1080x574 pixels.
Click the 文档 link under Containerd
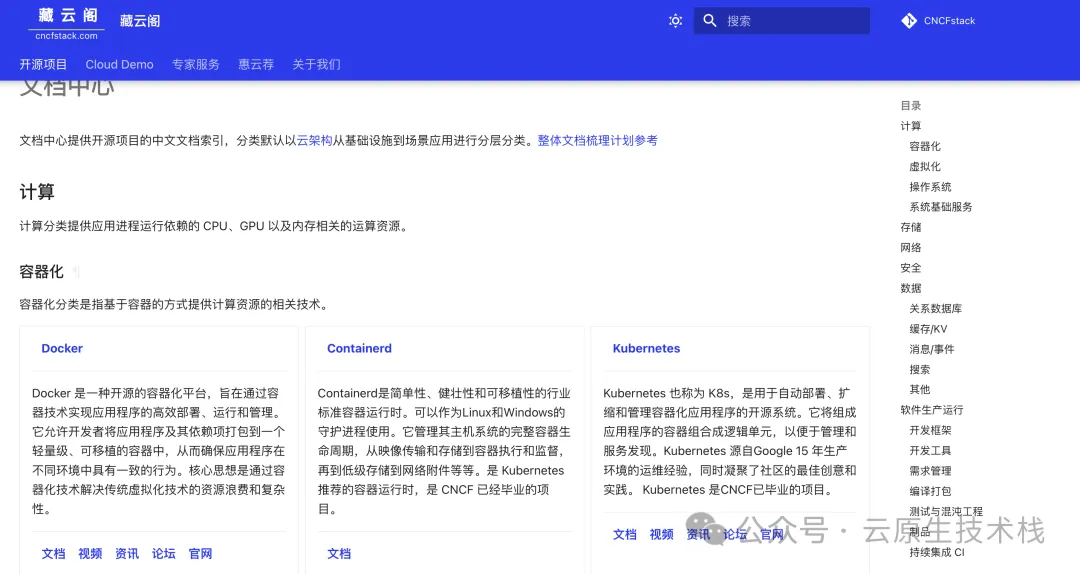point(339,553)
